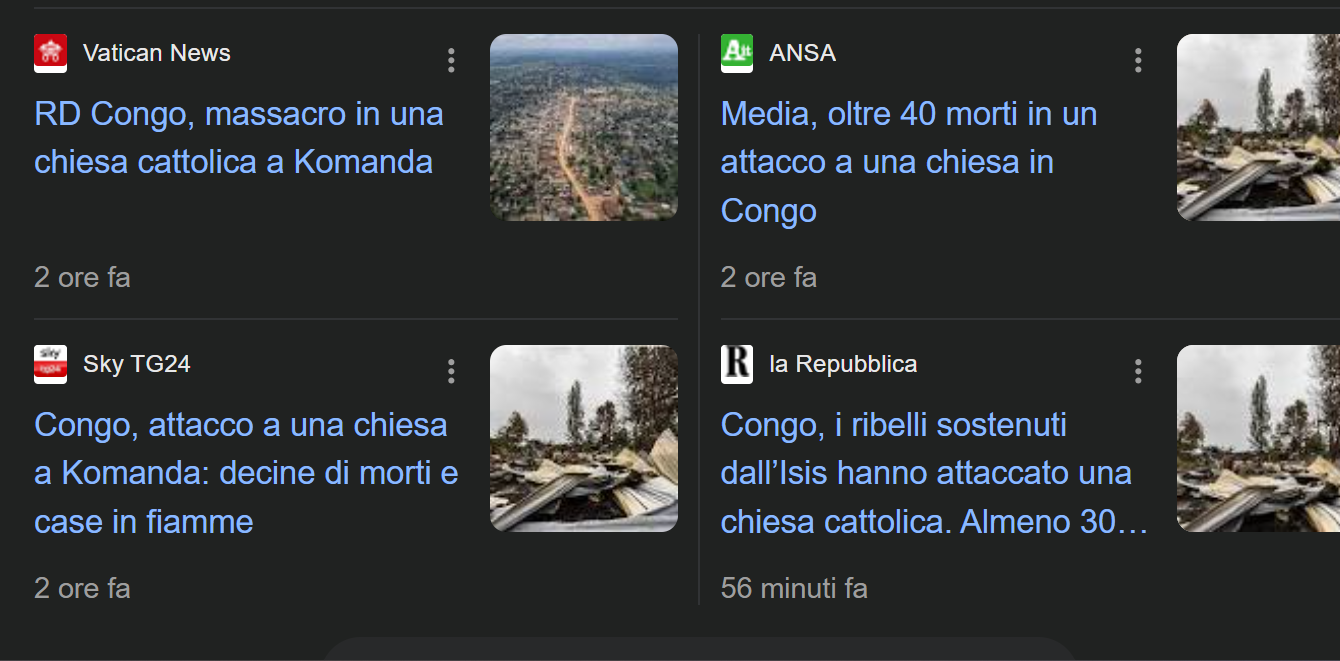Click the Sky TG24 logo icon

[x=50, y=364]
